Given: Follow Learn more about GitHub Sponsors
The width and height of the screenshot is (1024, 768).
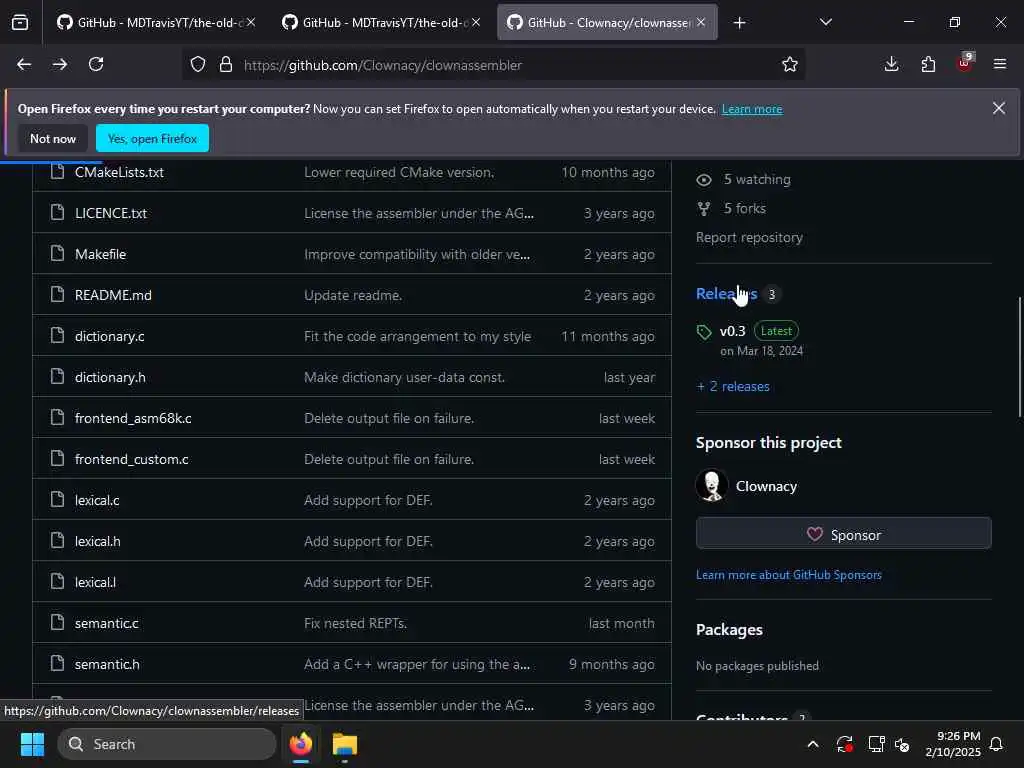Looking at the screenshot, I should click(788, 575).
